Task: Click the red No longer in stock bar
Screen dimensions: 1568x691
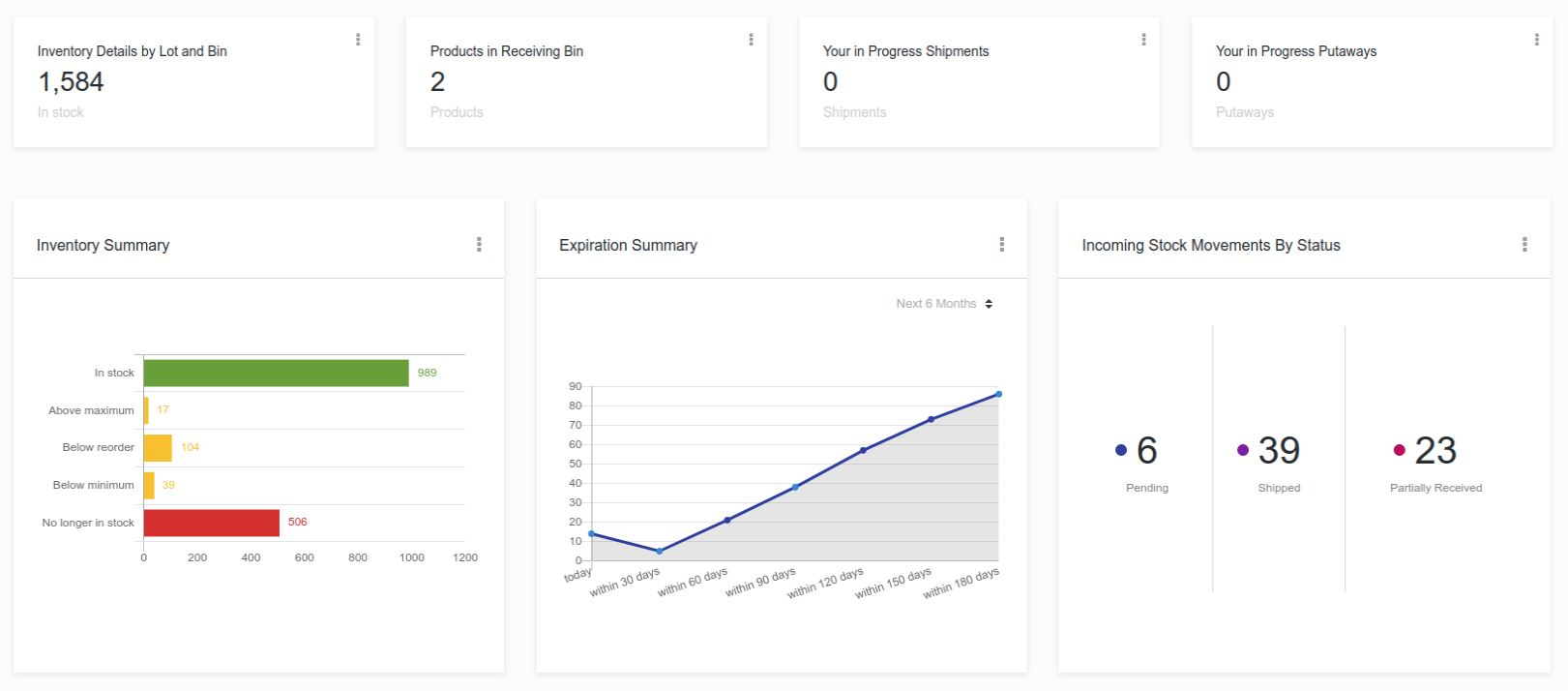Action: pyautogui.click(x=211, y=523)
